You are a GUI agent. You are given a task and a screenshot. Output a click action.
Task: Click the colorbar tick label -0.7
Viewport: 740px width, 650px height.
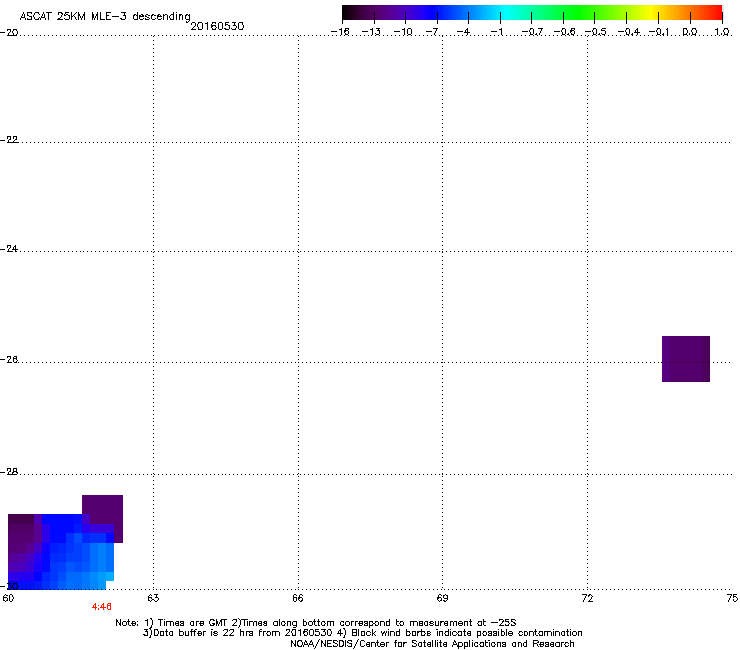532,32
